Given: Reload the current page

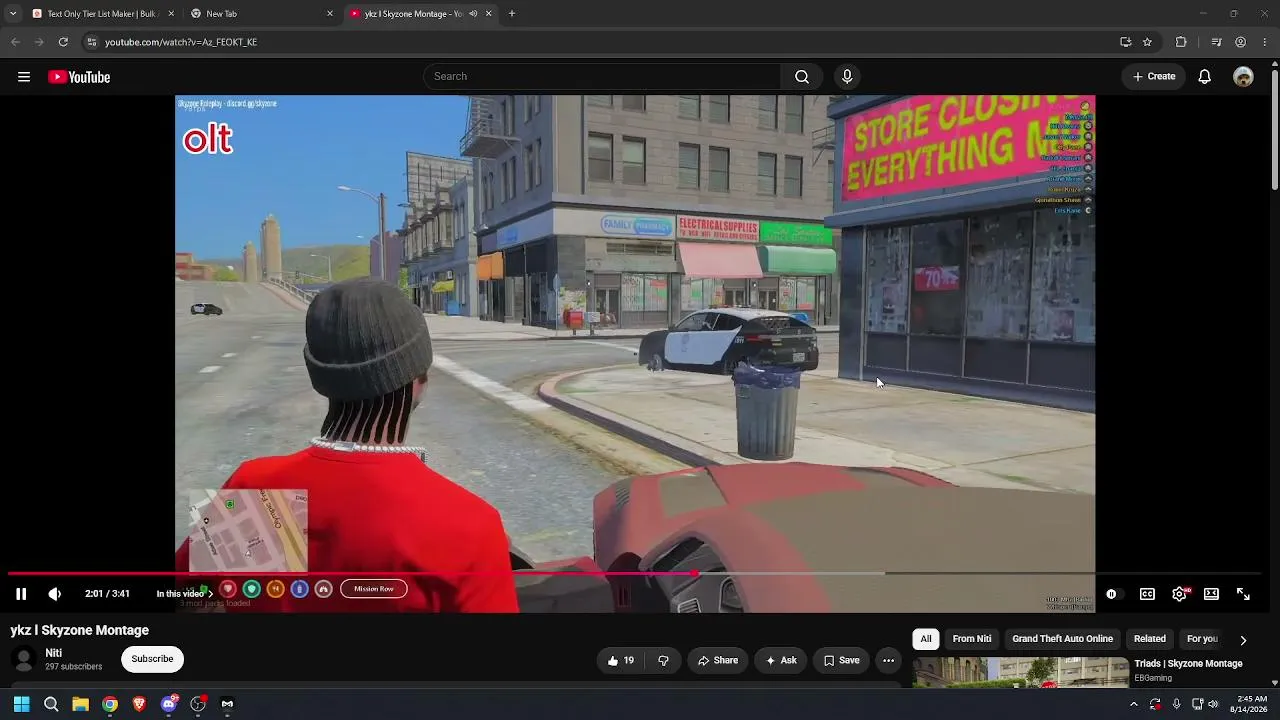Looking at the screenshot, I should [63, 42].
